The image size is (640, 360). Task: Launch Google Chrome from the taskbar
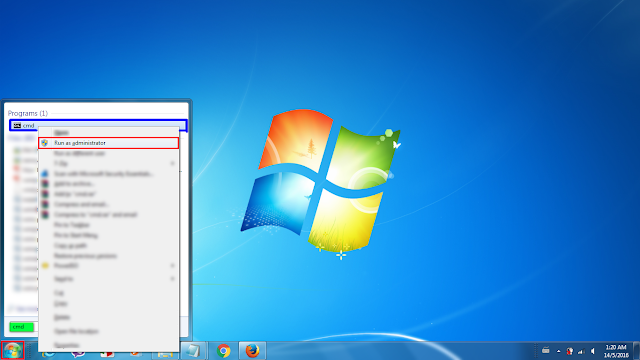click(x=223, y=351)
